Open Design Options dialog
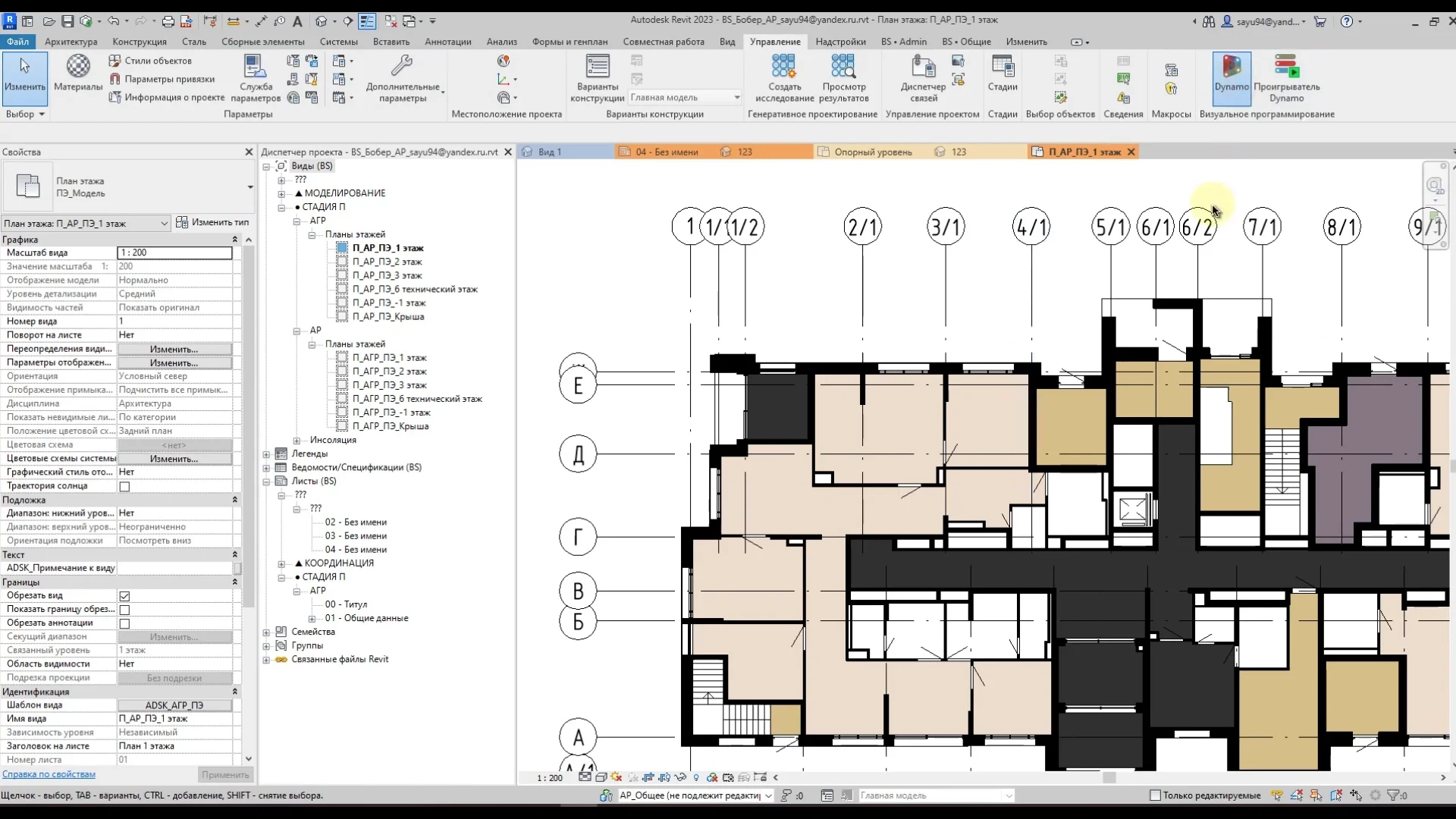 pyautogui.click(x=598, y=78)
